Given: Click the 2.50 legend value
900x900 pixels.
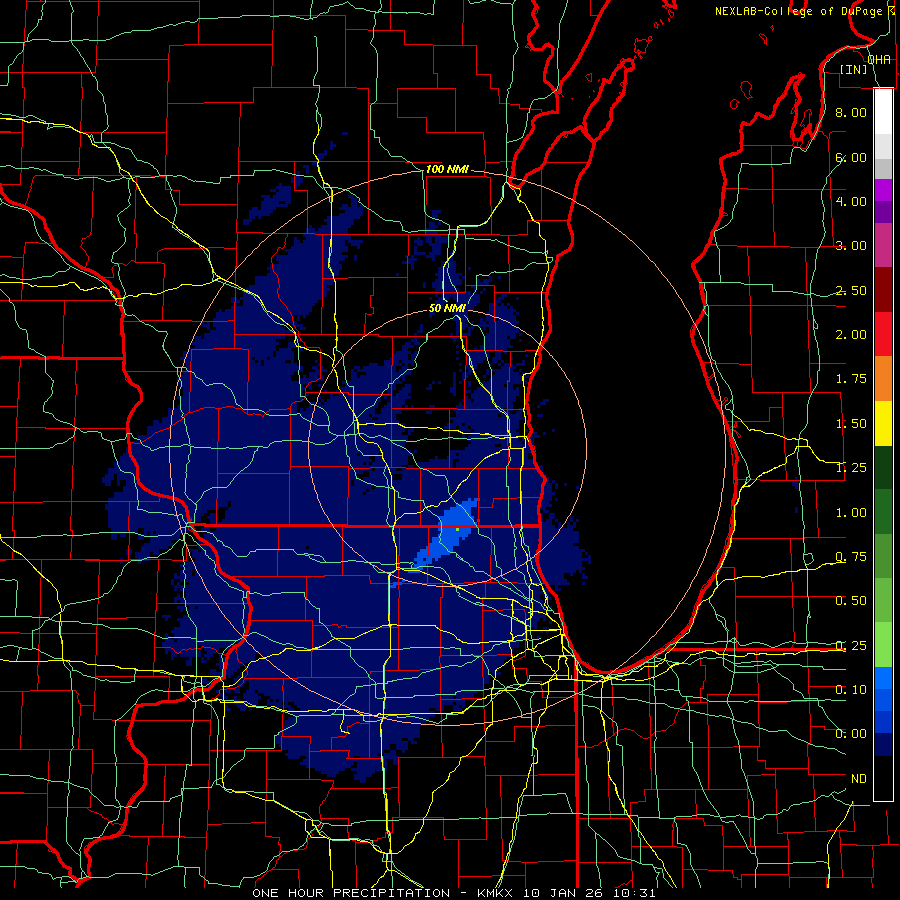Looking at the screenshot, I should click(851, 290).
